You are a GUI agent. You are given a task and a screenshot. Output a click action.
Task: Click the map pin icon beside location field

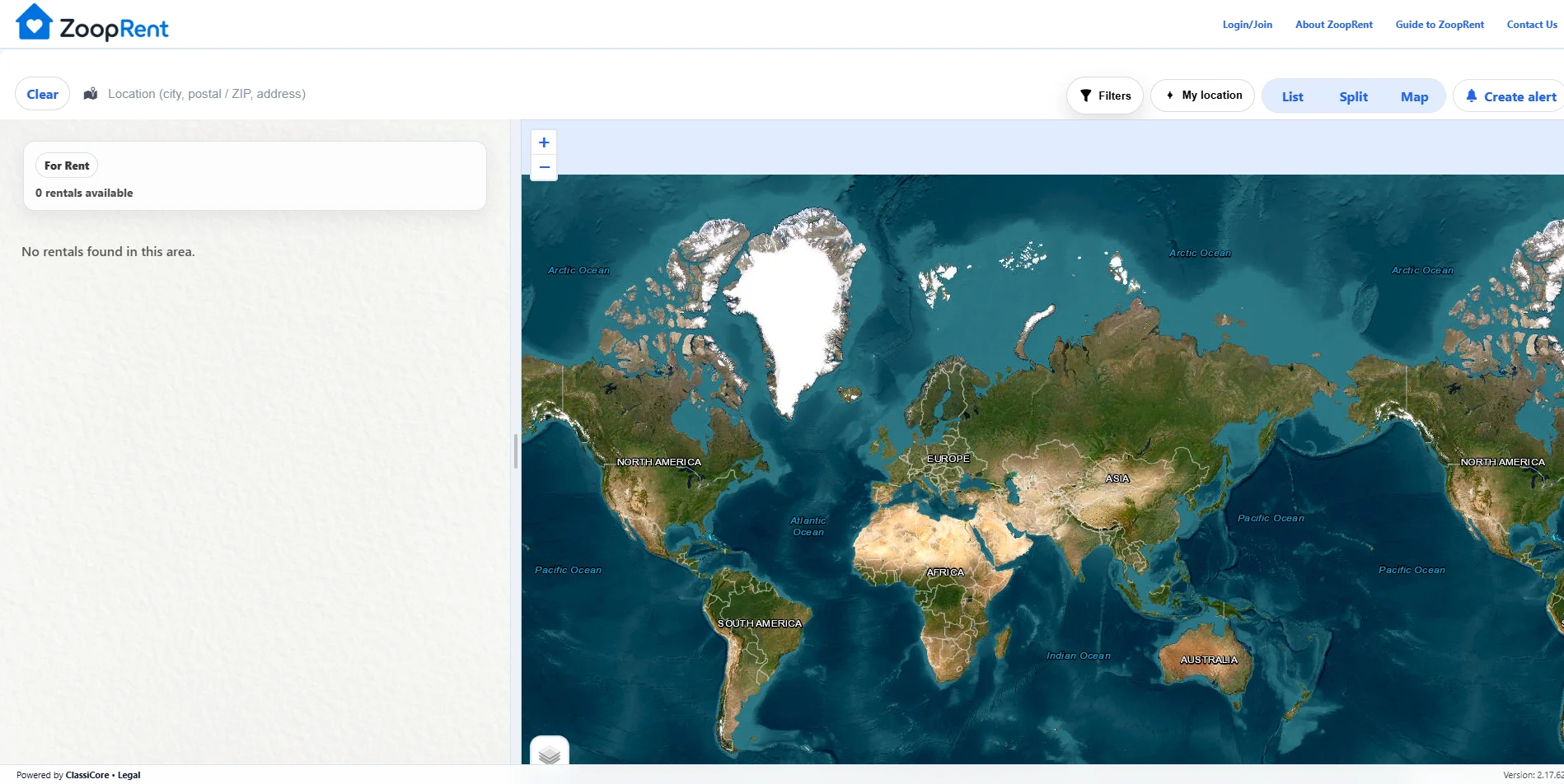pyautogui.click(x=91, y=94)
